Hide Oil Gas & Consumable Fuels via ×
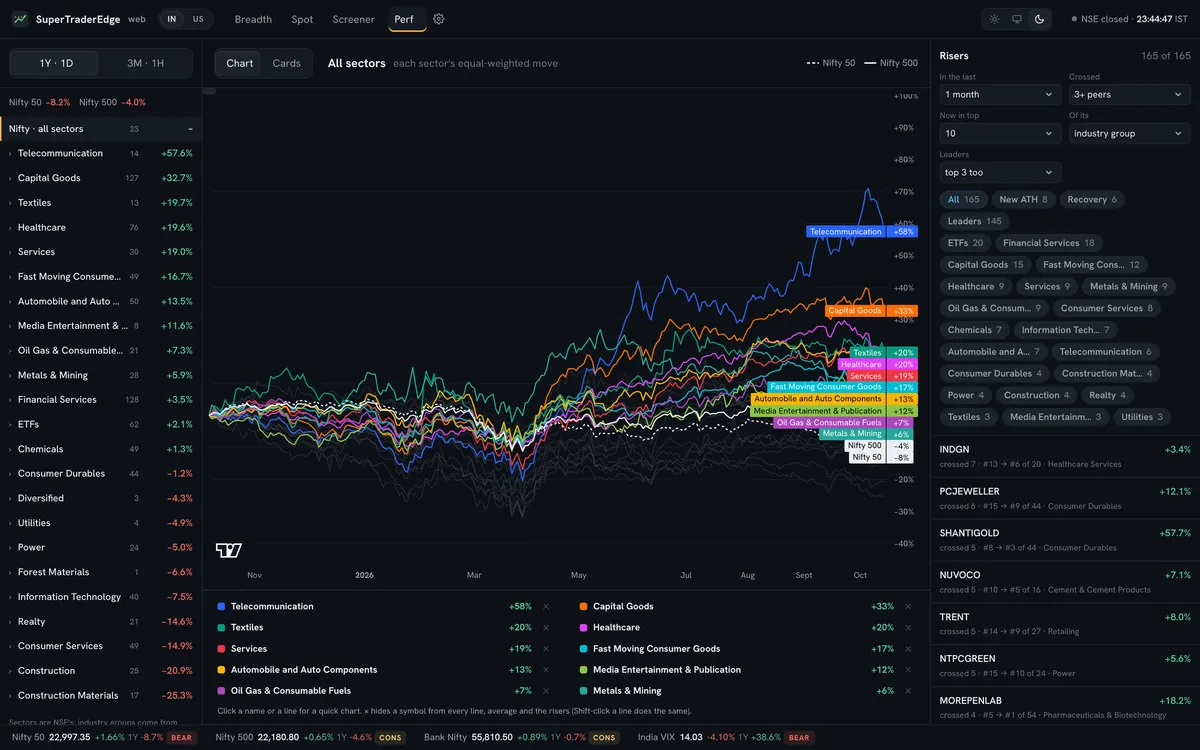 (546, 691)
